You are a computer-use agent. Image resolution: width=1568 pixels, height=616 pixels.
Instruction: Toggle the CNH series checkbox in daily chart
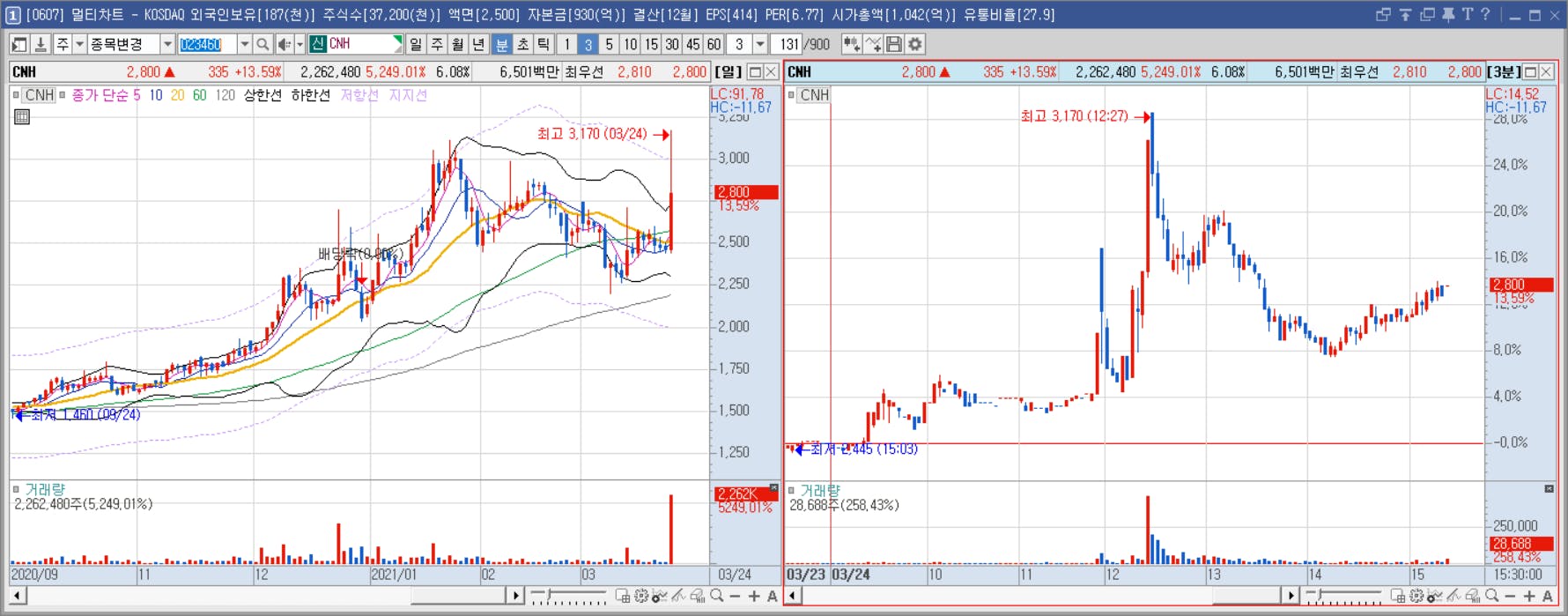(x=16, y=94)
